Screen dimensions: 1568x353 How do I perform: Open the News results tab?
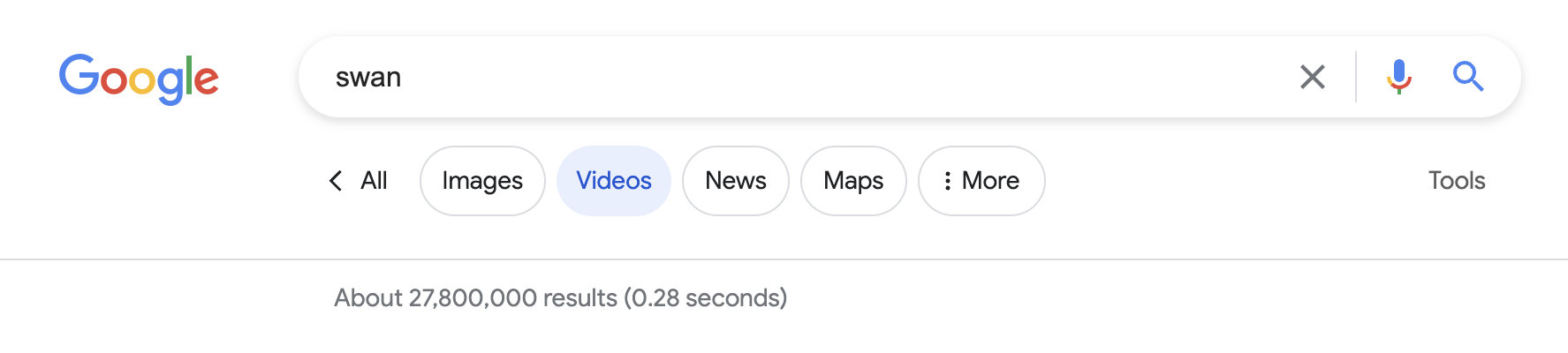click(x=735, y=181)
